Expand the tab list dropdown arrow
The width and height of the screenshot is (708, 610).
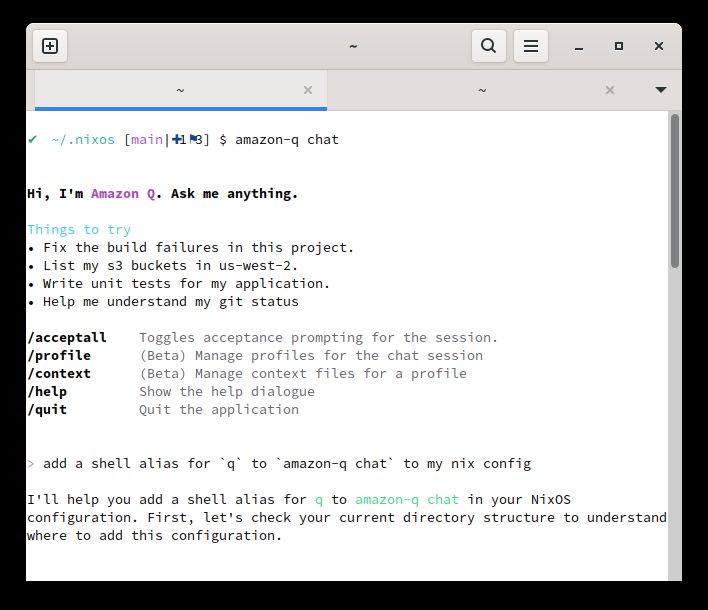point(661,89)
